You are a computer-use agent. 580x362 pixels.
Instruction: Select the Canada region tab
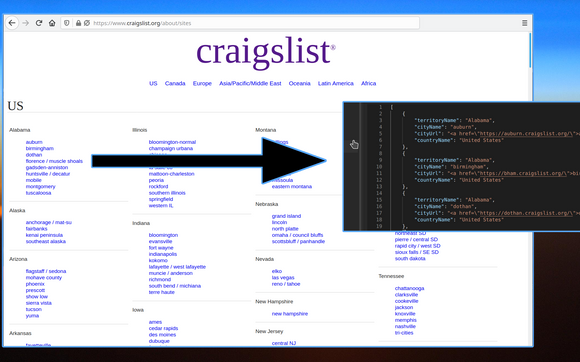pos(175,84)
